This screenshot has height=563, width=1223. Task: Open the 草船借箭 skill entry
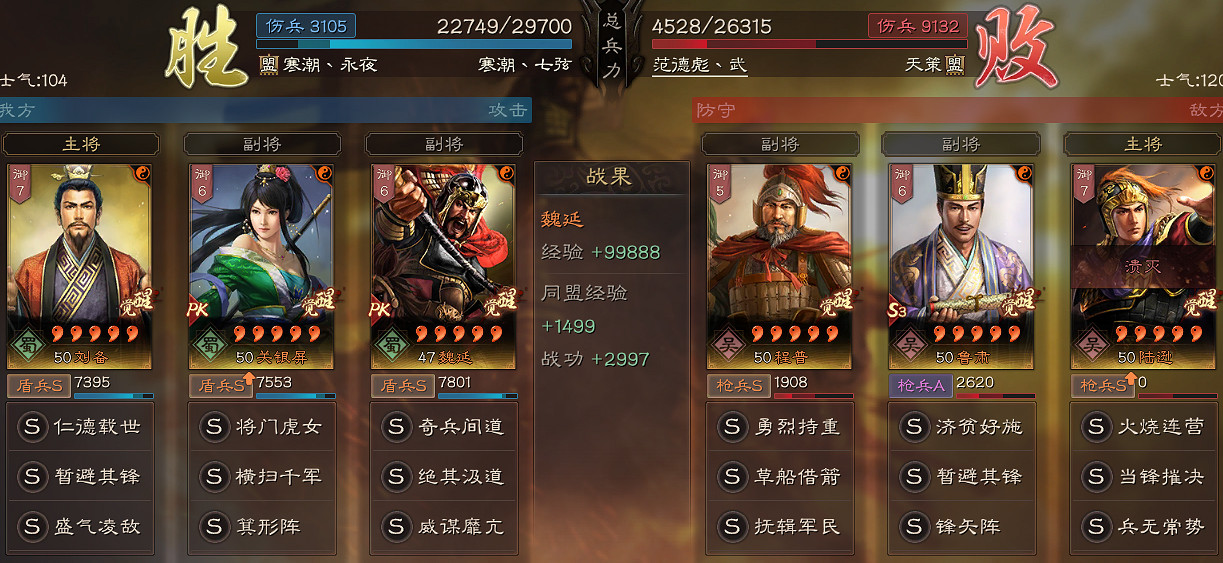(779, 476)
